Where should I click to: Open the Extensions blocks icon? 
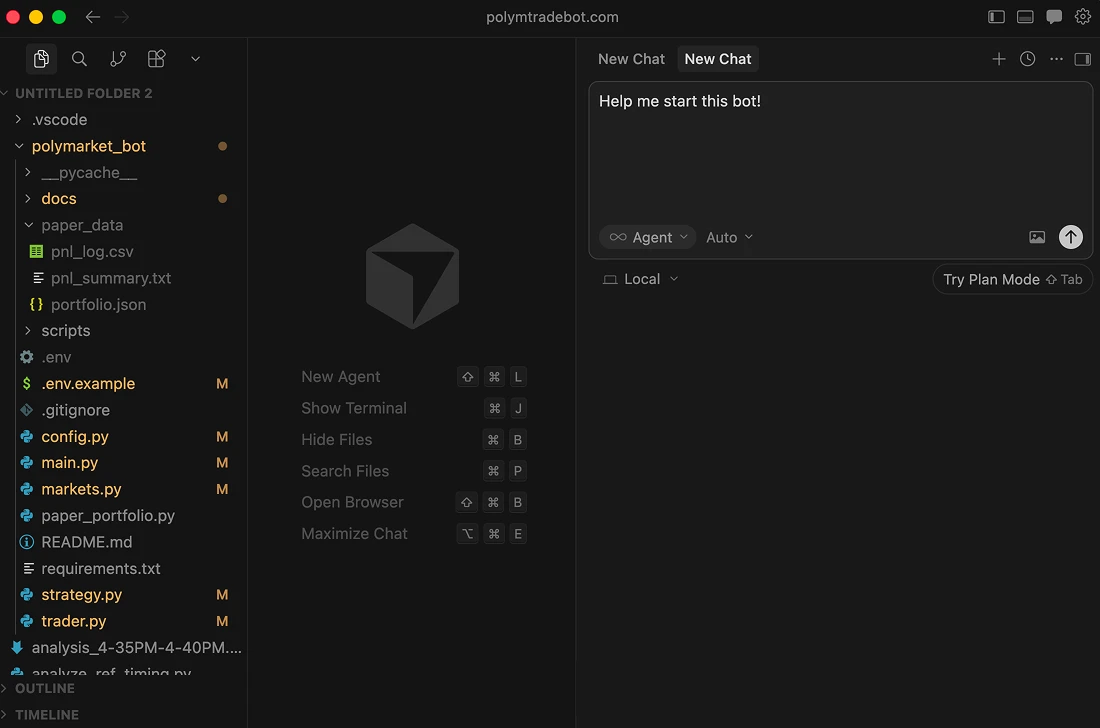[156, 59]
